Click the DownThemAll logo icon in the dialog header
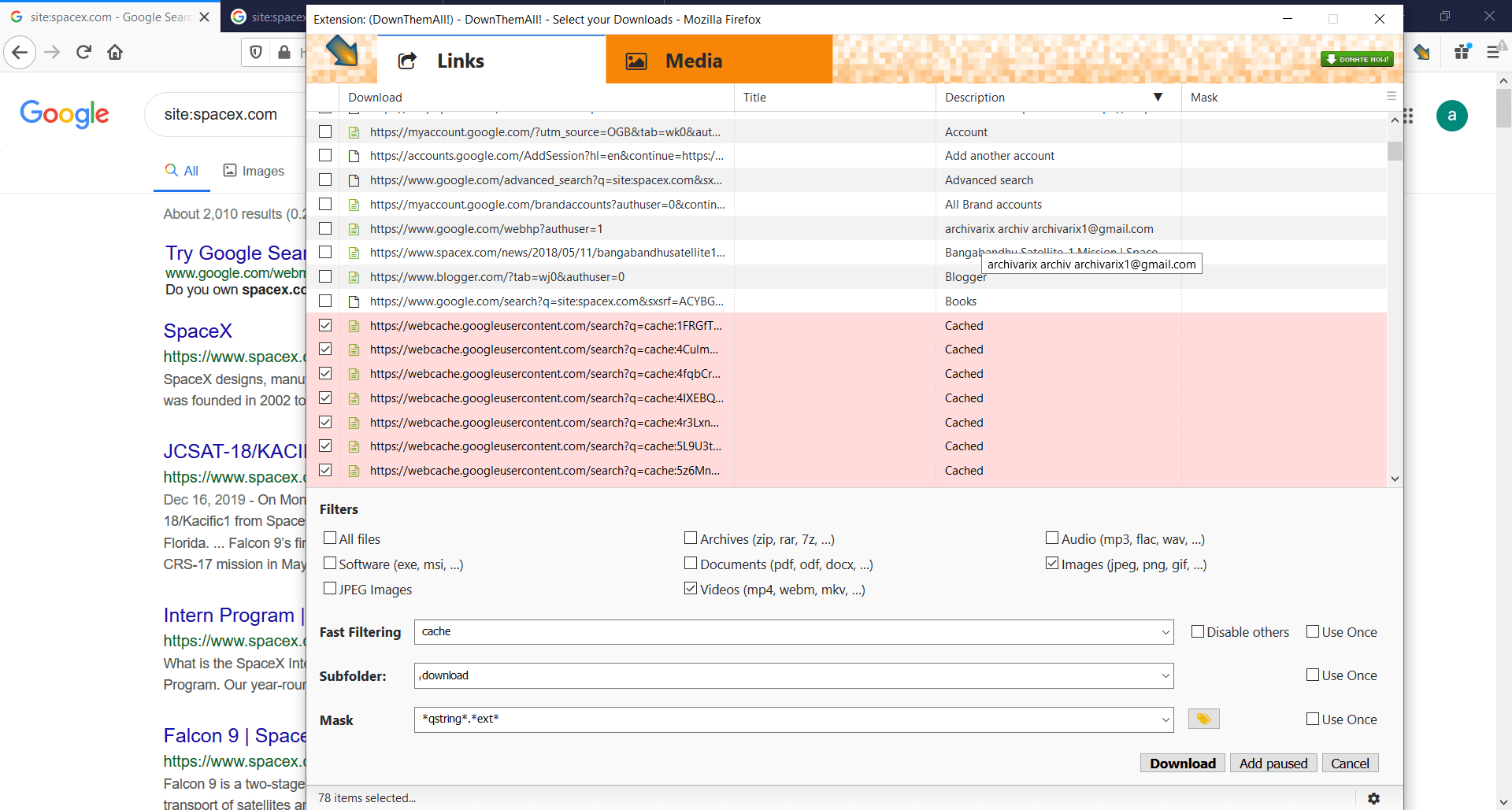 pyautogui.click(x=342, y=51)
